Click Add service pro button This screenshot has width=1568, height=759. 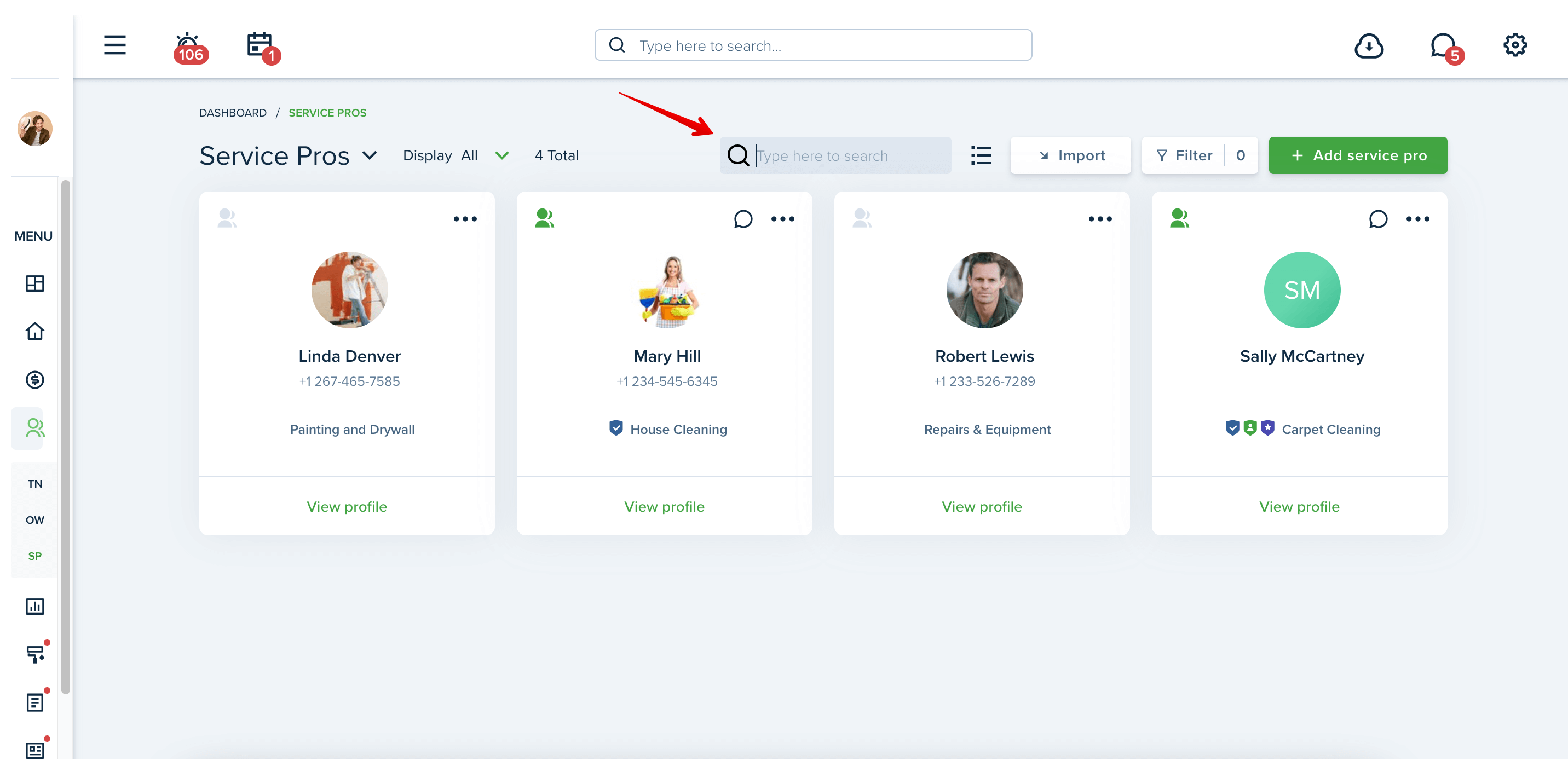point(1357,156)
